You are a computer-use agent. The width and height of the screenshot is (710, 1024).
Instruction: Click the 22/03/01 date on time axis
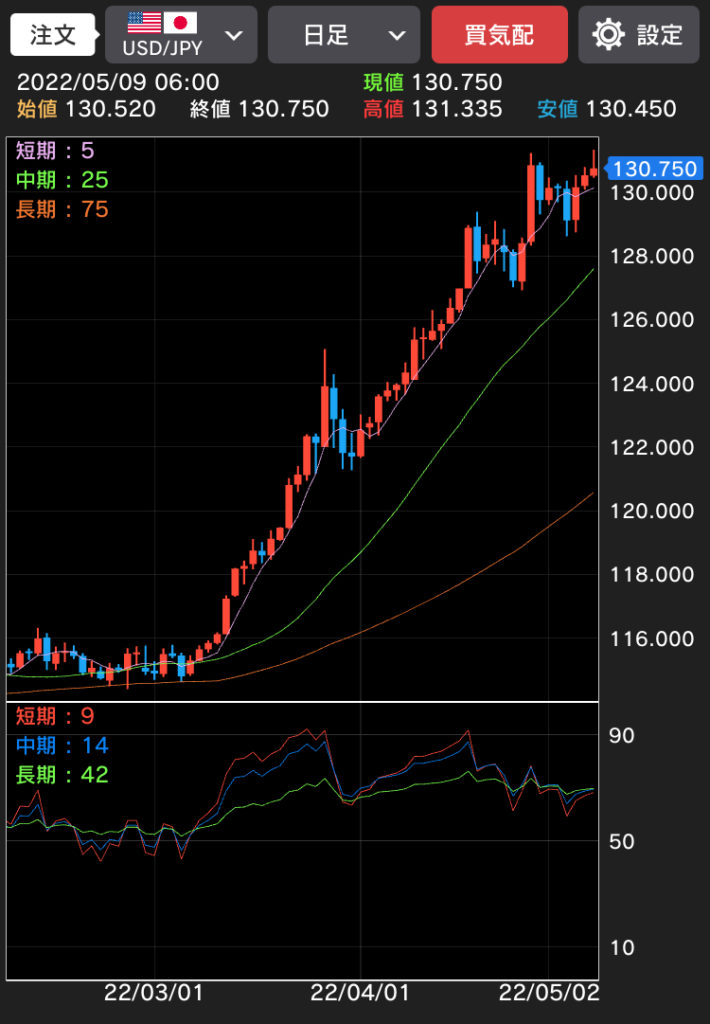pos(154,993)
